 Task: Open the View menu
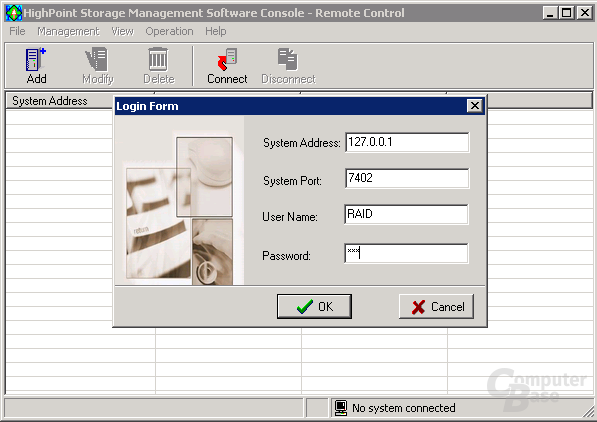click(x=122, y=31)
